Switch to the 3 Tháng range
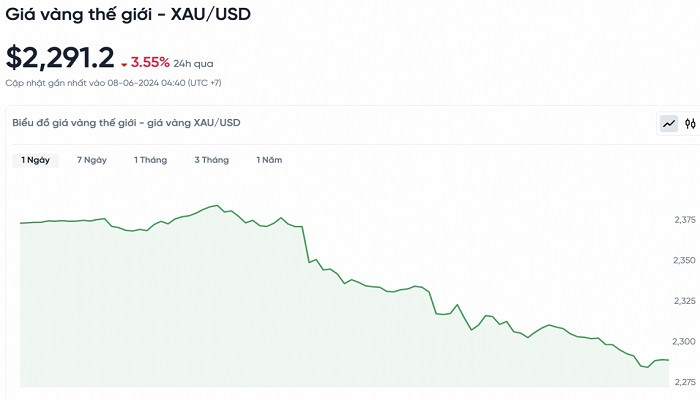Image resolution: width=700 pixels, height=400 pixels. pos(211,160)
